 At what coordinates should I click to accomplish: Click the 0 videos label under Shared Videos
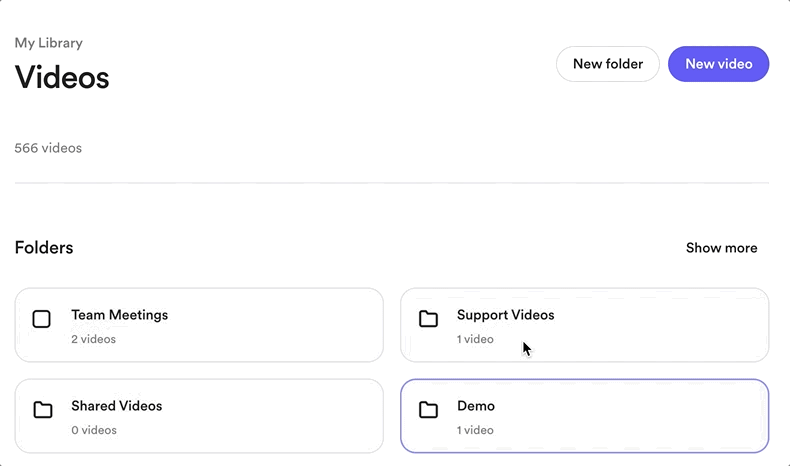click(94, 430)
